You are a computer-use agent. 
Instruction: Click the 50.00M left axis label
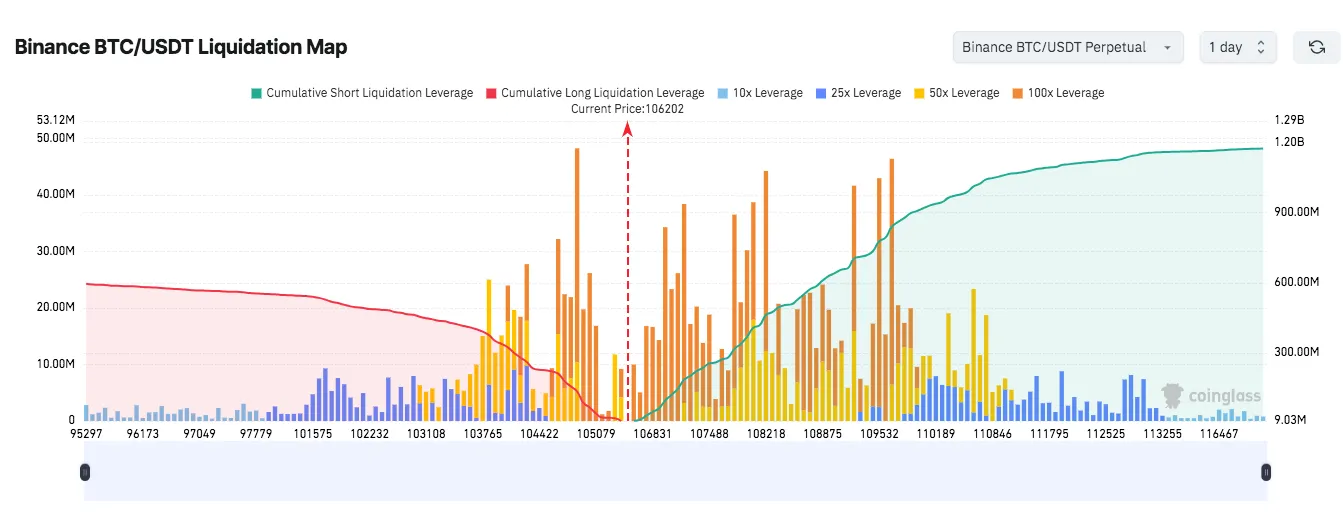pyautogui.click(x=56, y=138)
